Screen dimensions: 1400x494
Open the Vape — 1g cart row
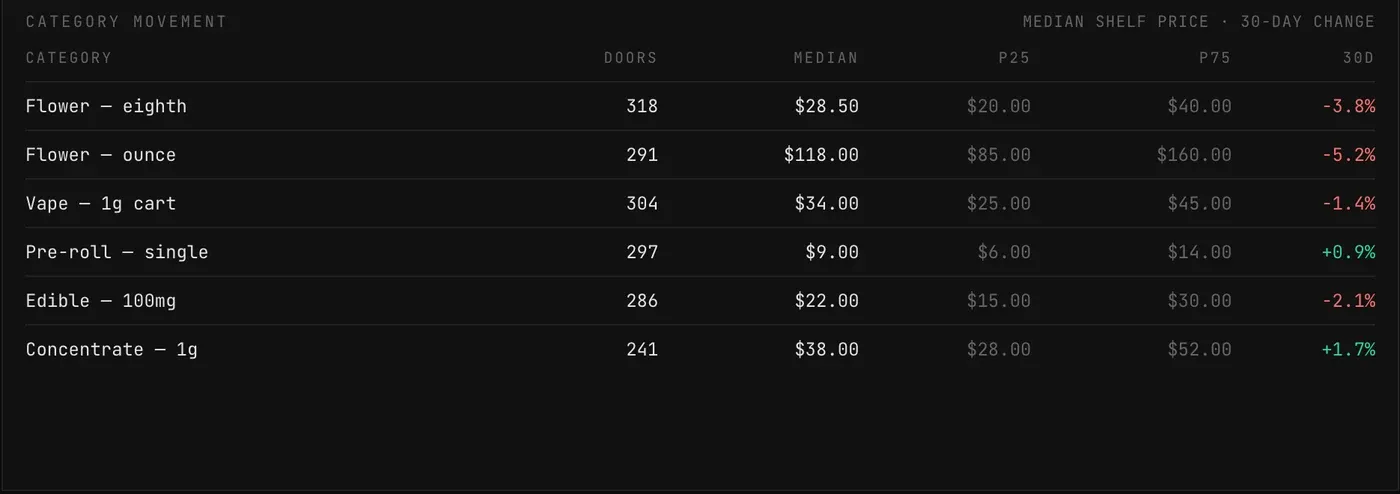click(x=700, y=204)
